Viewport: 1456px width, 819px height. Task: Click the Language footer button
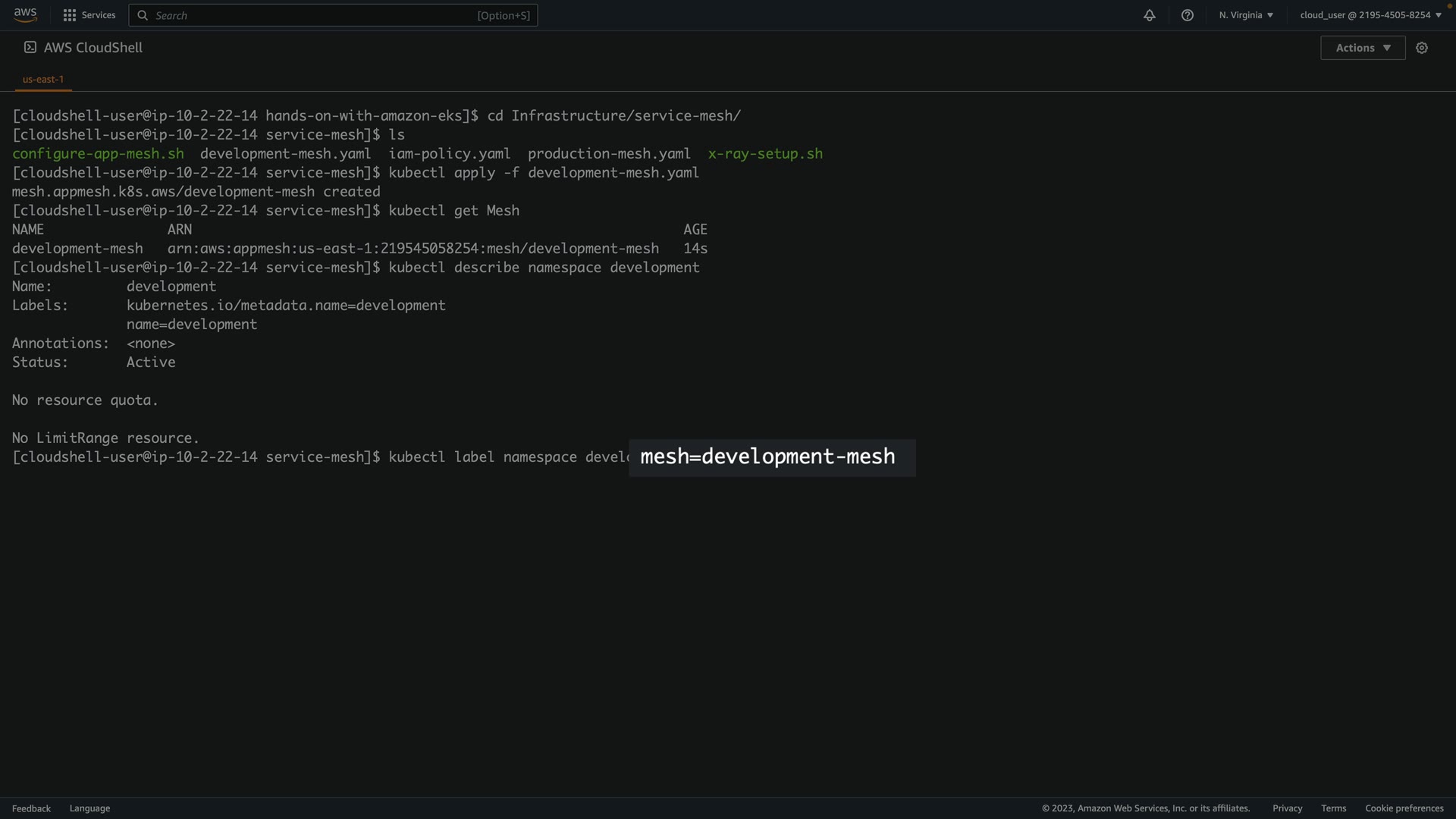point(89,808)
